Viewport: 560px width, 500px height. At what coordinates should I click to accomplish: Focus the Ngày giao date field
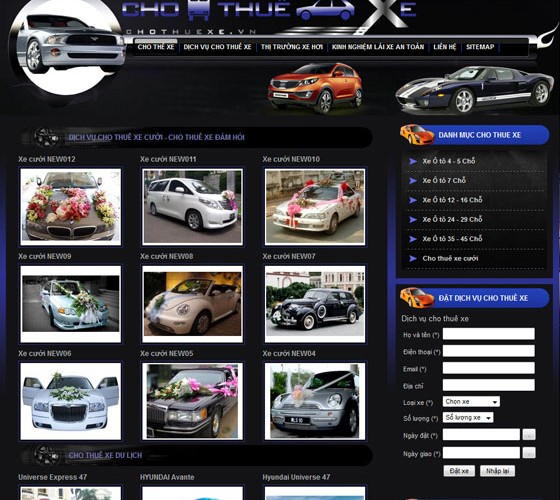pos(481,453)
